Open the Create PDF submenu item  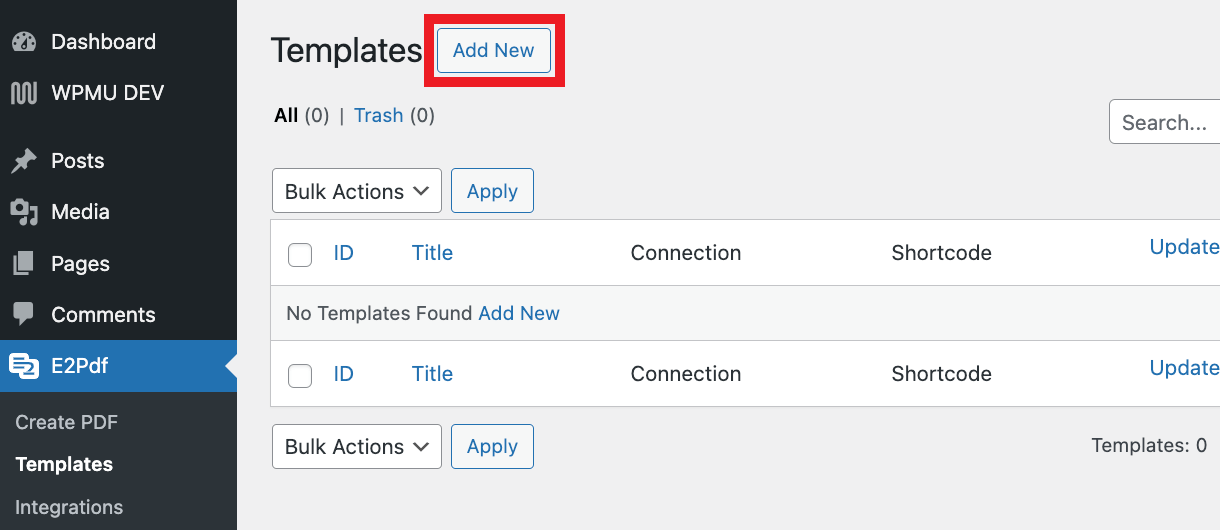[67, 422]
